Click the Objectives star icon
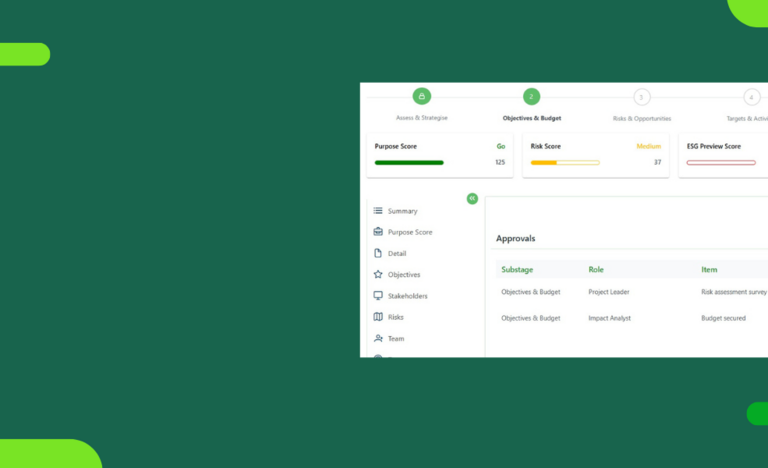This screenshot has height=468, width=768. [x=378, y=274]
